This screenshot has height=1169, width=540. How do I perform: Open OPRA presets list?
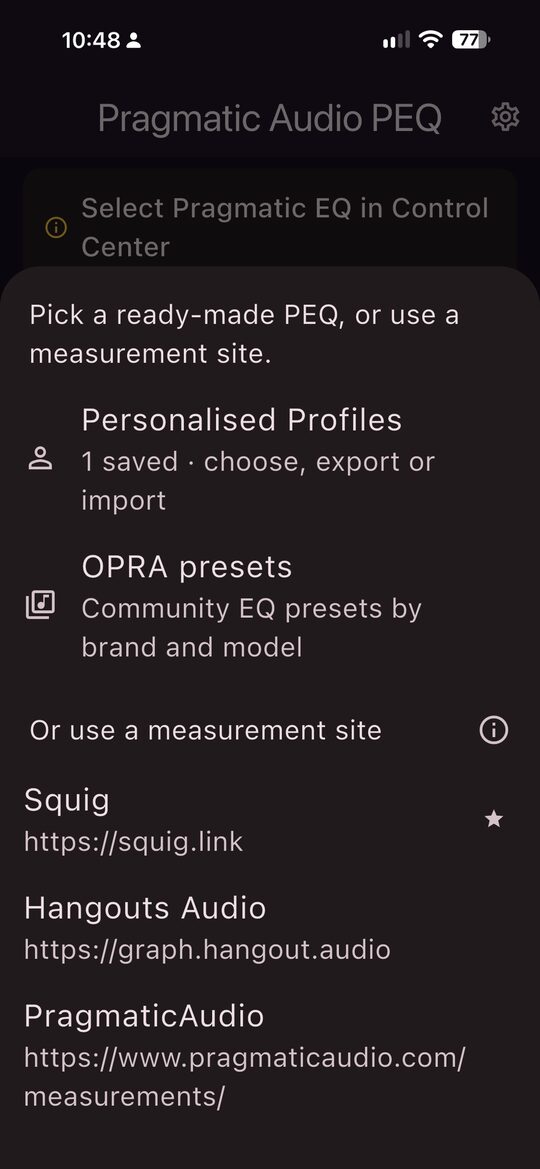[270, 605]
